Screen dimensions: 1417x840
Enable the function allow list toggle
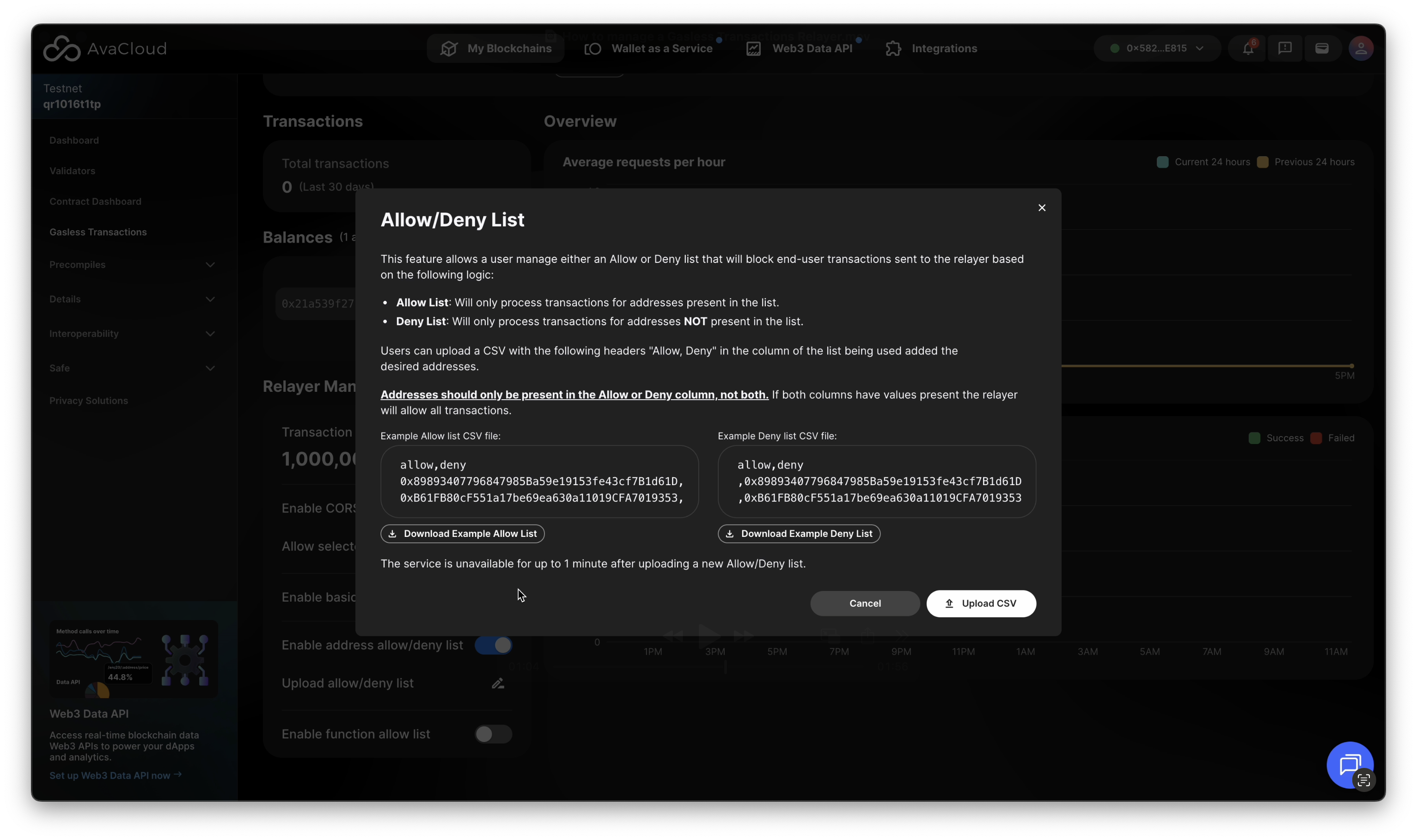coord(493,734)
